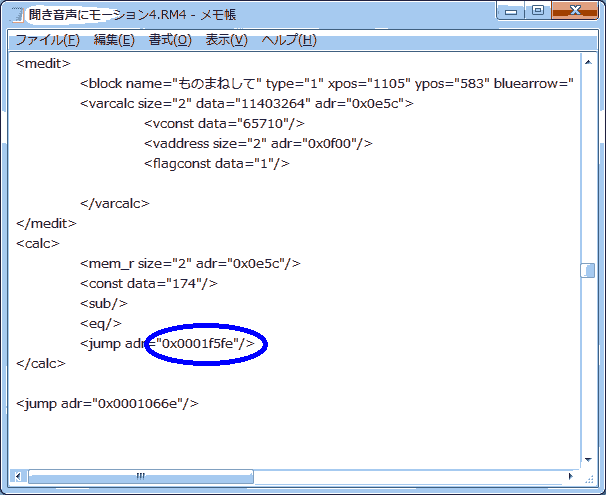Click the closing </varcalc> tag
The image size is (606, 495).
(114, 204)
